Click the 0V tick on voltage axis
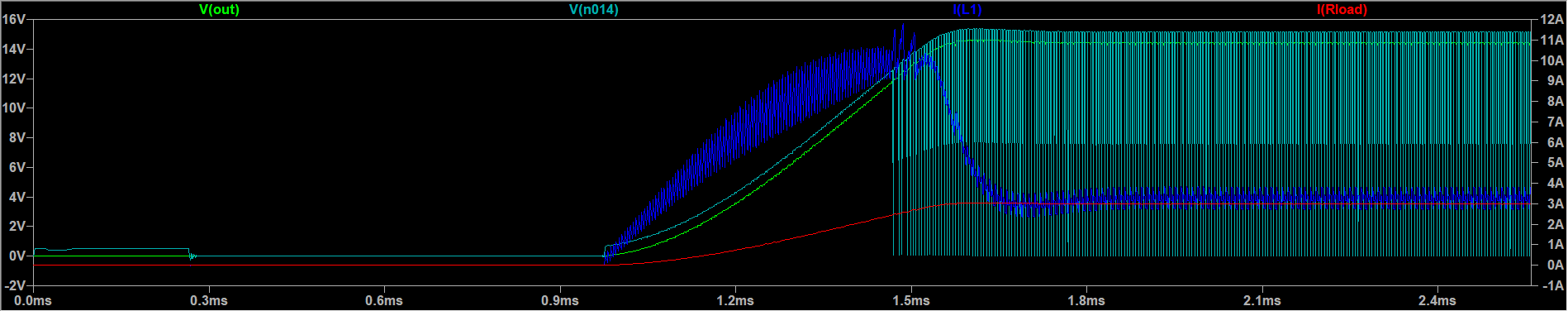 click(x=17, y=256)
